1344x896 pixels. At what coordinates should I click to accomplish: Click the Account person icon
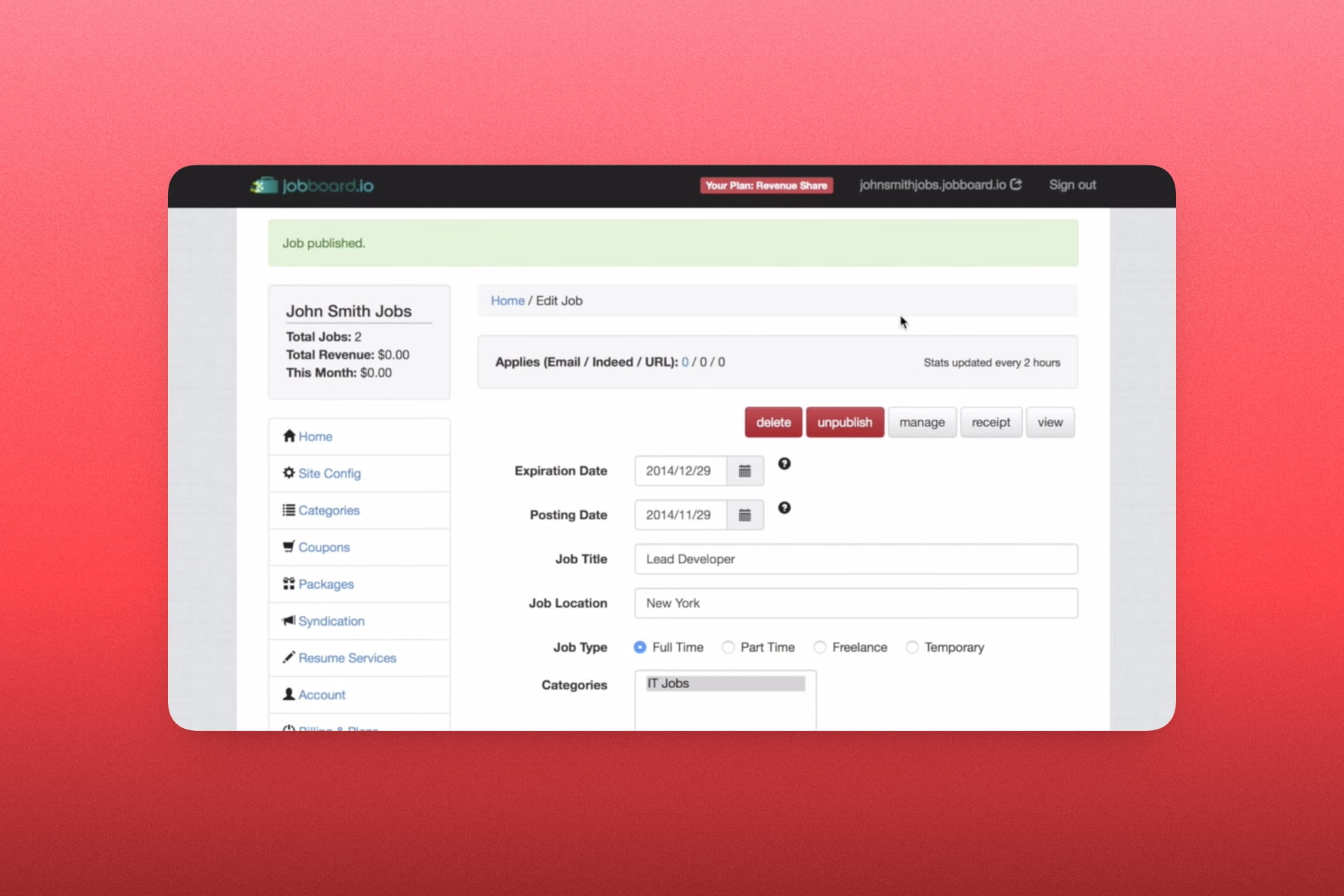289,694
